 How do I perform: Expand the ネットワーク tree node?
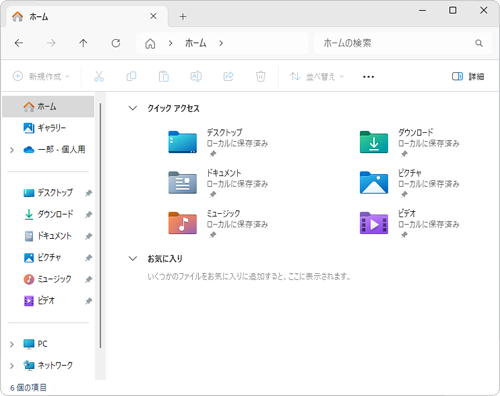(x=12, y=366)
